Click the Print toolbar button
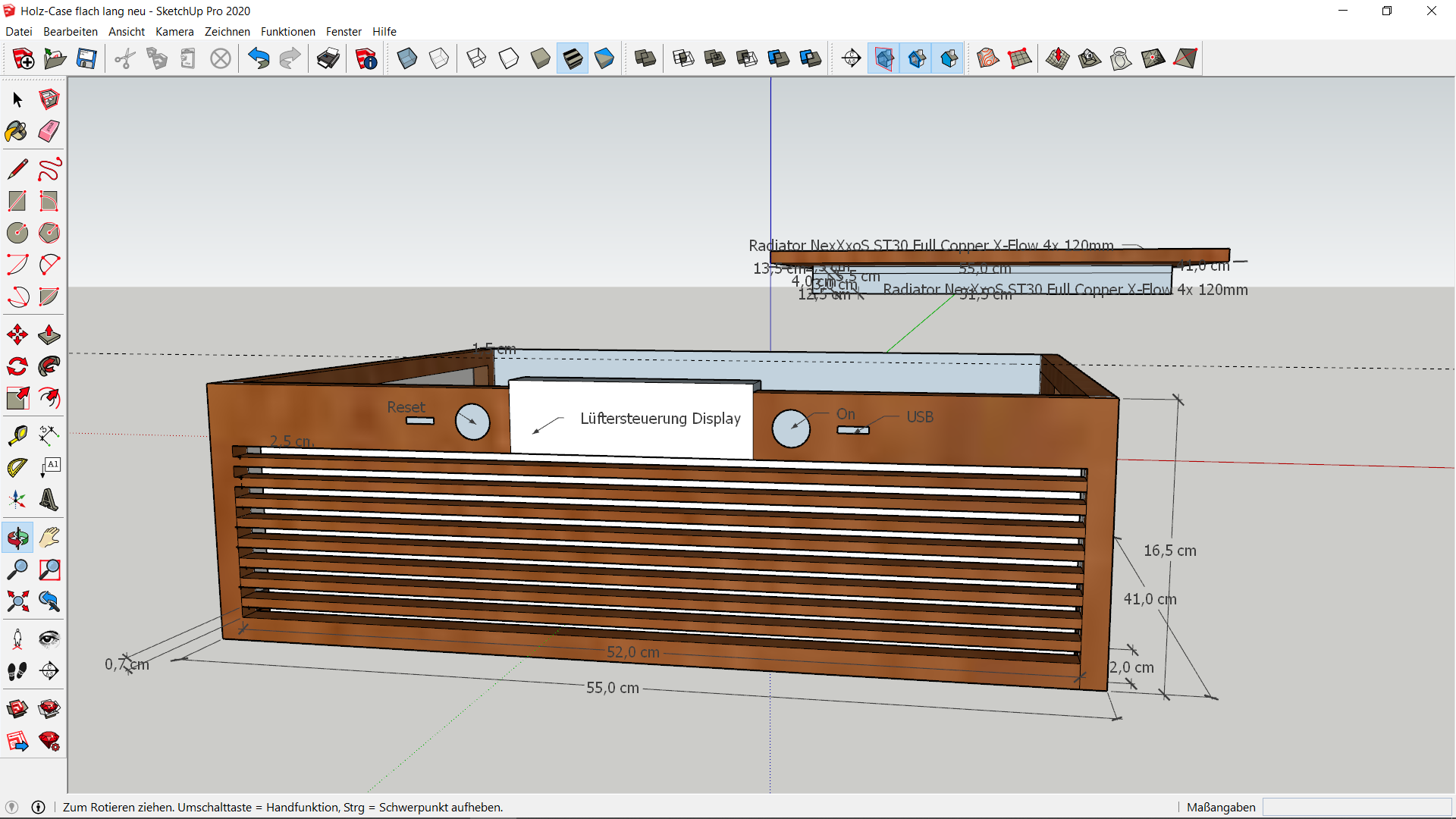Image resolution: width=1456 pixels, height=819 pixels. pos(328,58)
